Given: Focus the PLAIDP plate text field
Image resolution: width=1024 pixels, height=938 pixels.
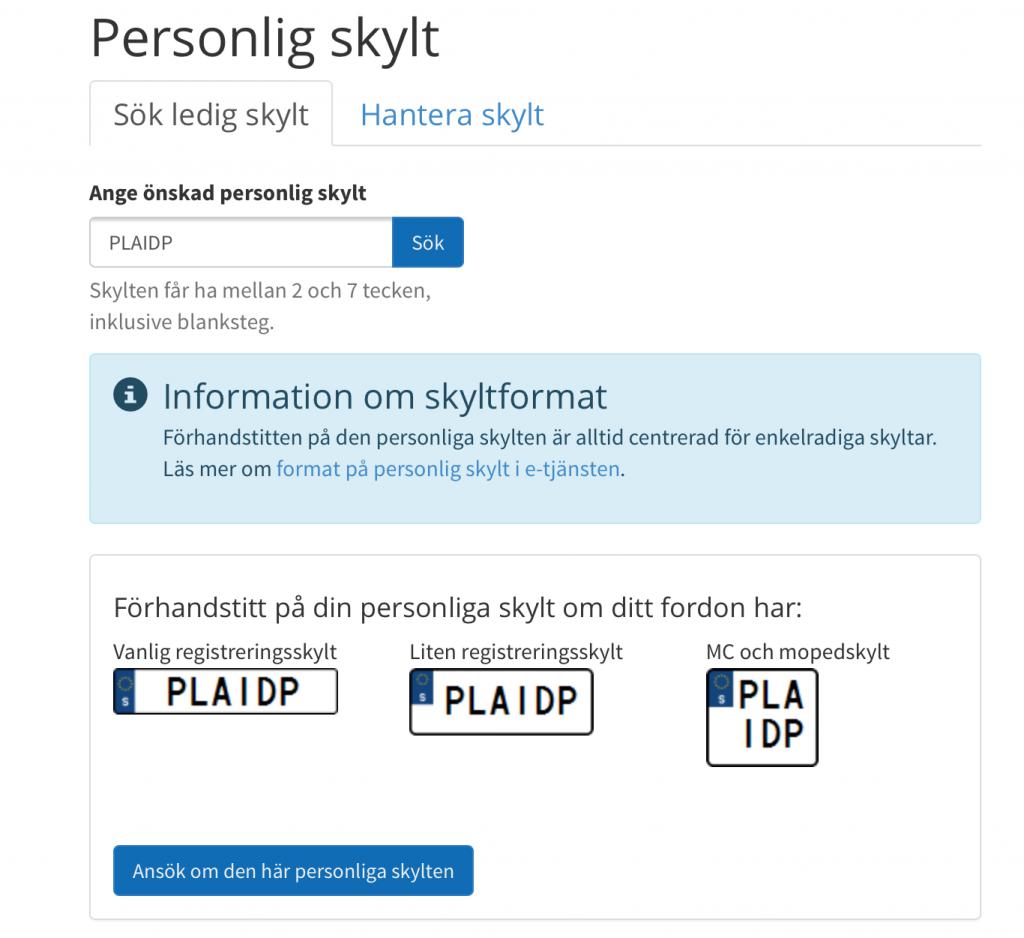Looking at the screenshot, I should click(x=241, y=242).
